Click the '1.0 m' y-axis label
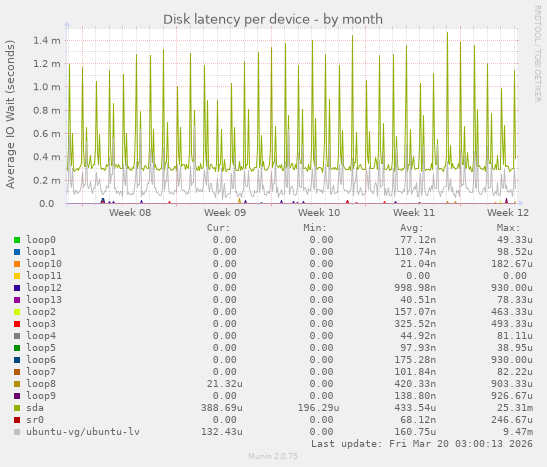This screenshot has width=547, height=467. pos(47,87)
